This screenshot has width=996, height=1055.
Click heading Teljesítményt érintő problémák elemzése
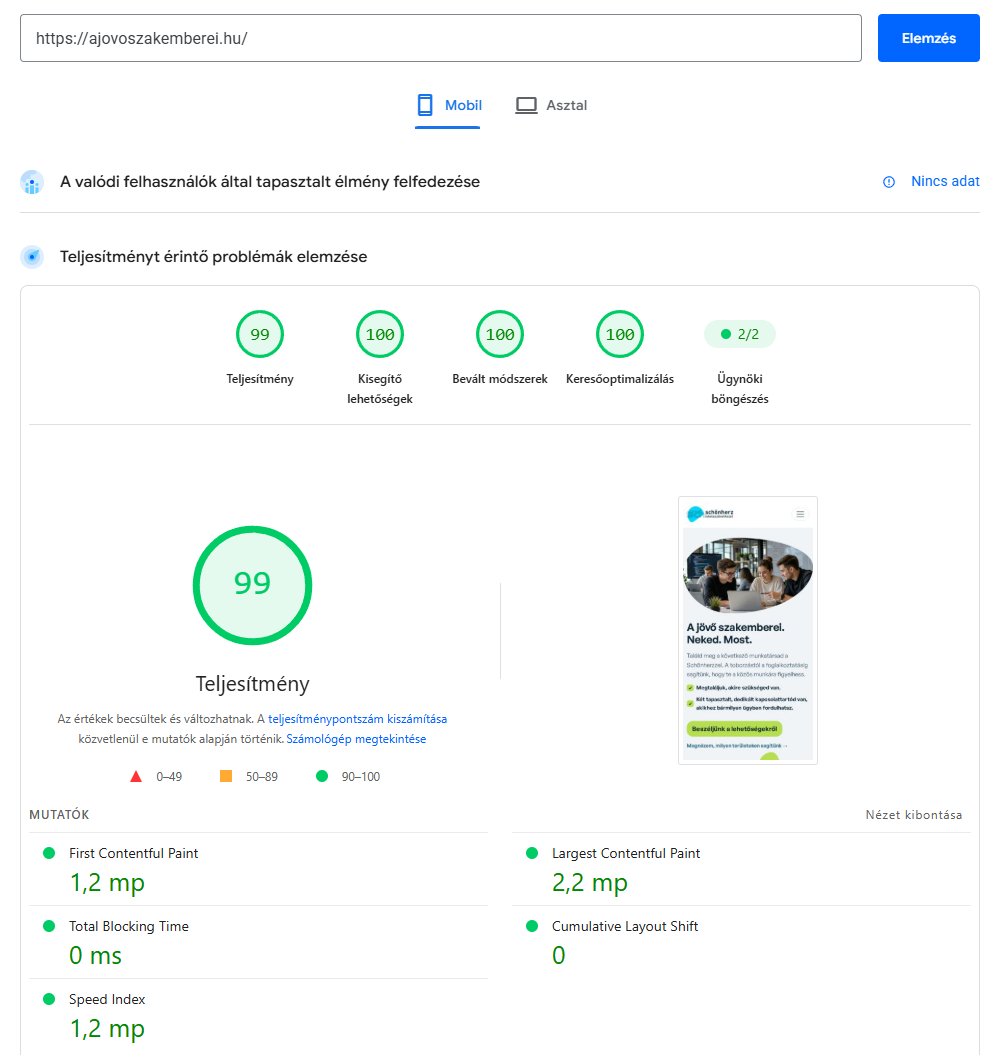click(x=213, y=256)
